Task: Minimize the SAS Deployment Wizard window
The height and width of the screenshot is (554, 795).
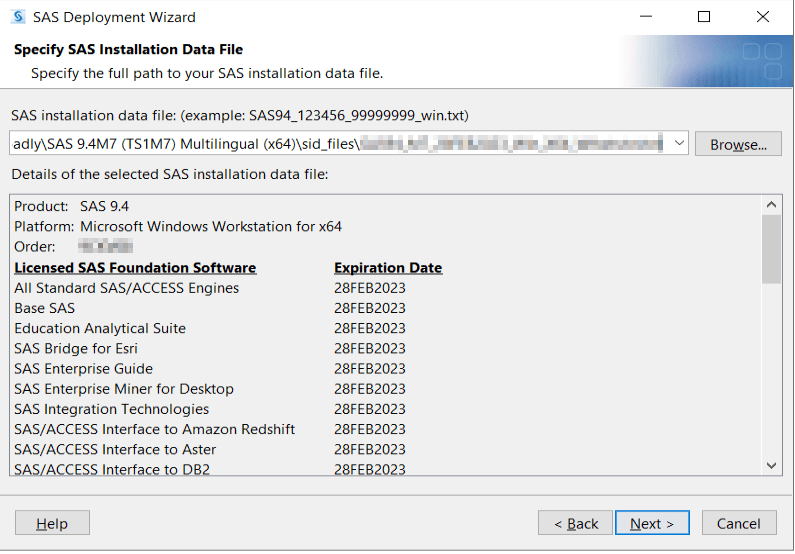Action: pyautogui.click(x=645, y=17)
